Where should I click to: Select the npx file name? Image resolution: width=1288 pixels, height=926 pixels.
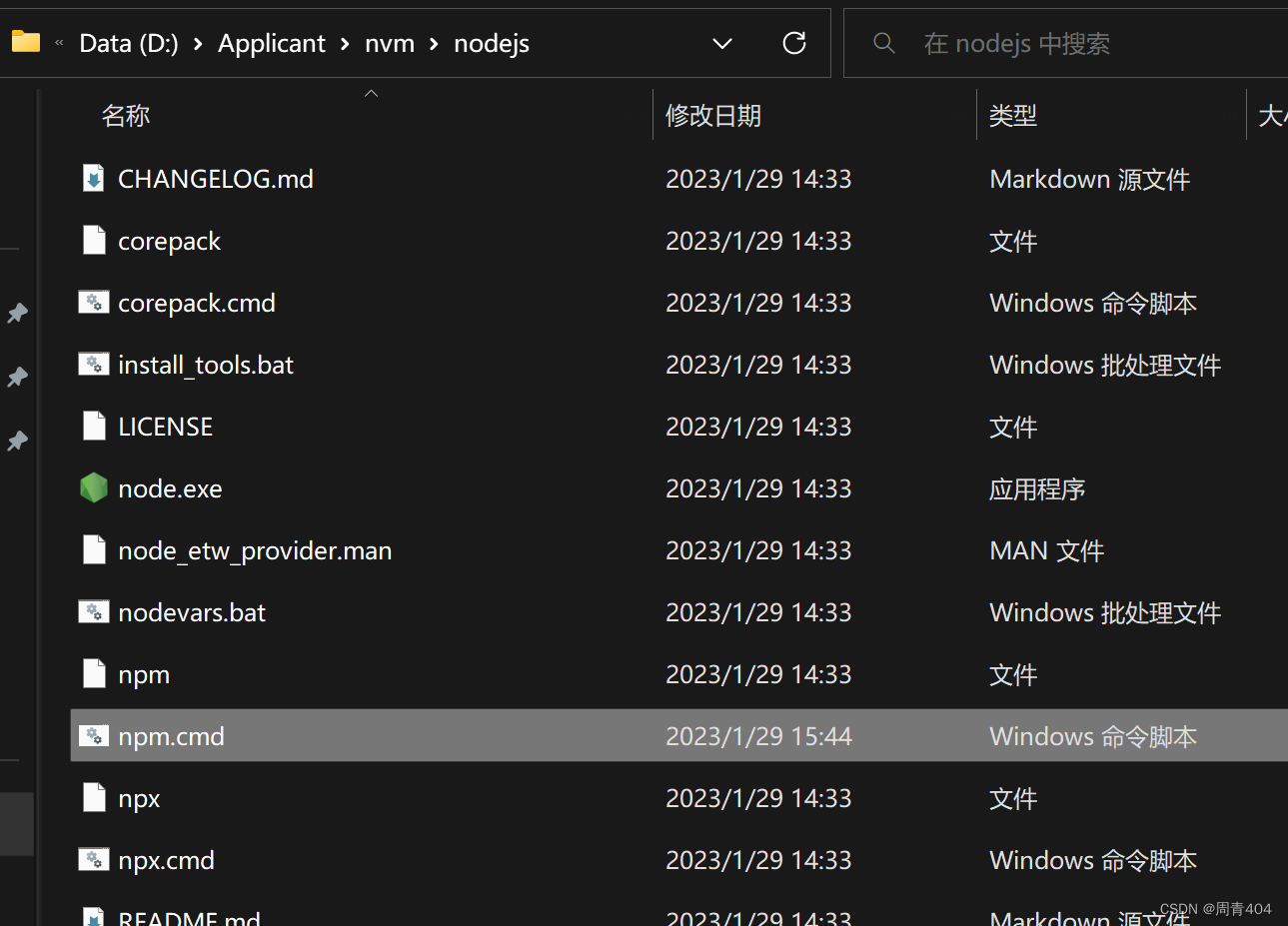click(x=139, y=799)
